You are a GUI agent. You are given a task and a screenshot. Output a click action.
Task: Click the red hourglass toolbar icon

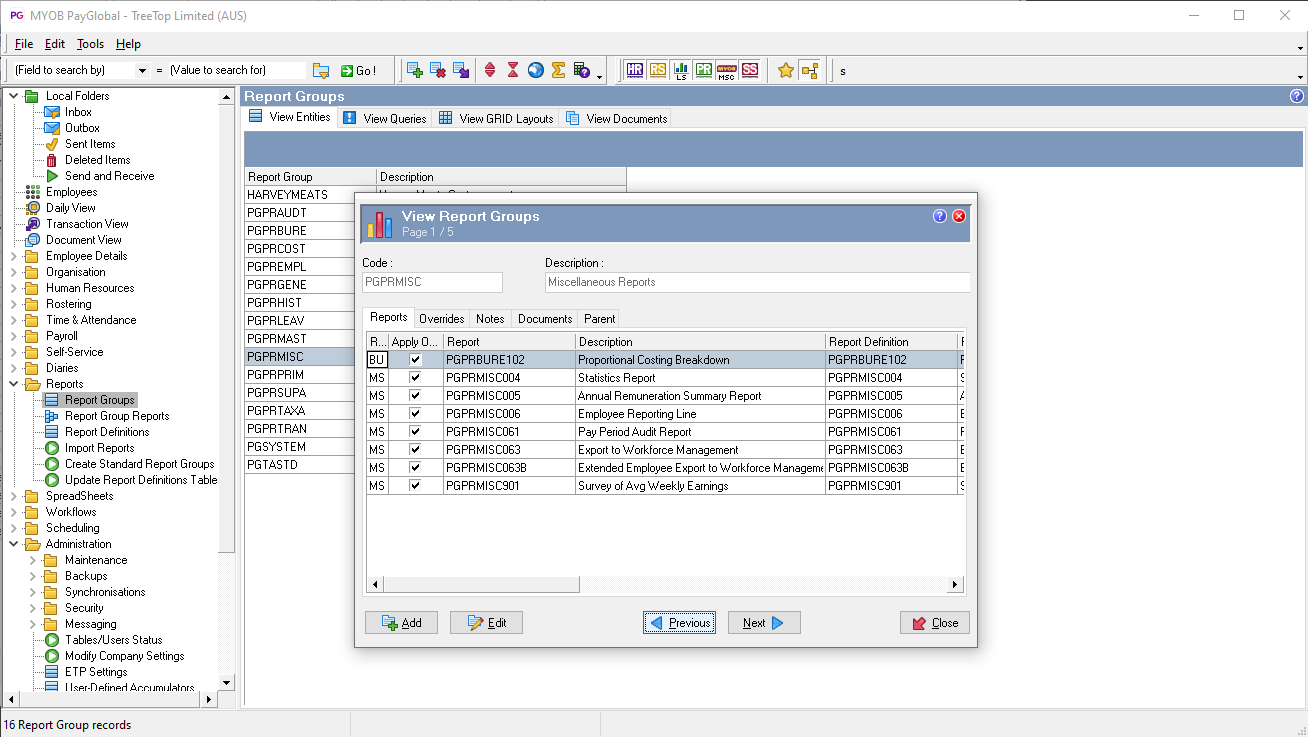[513, 70]
